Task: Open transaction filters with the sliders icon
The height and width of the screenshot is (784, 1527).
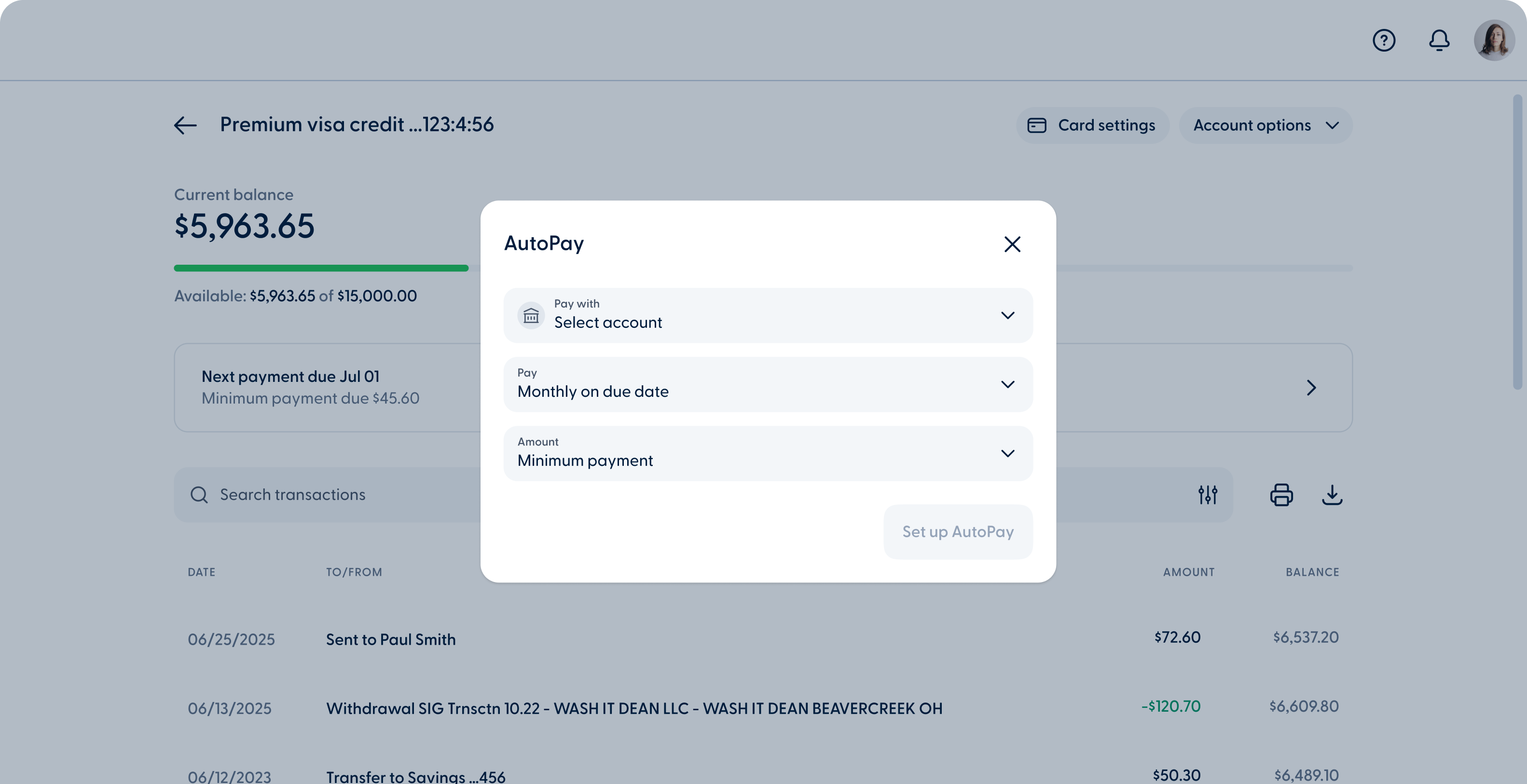Action: pos(1208,494)
